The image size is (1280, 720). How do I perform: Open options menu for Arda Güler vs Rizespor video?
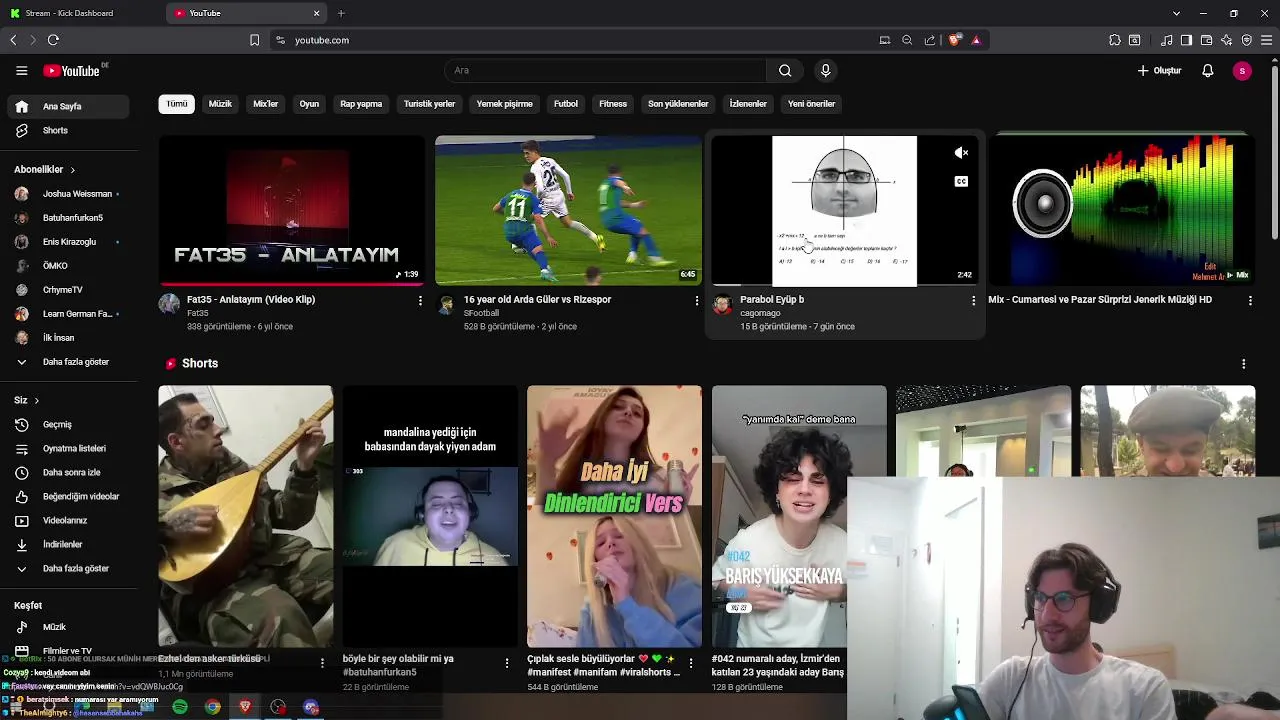point(697,300)
